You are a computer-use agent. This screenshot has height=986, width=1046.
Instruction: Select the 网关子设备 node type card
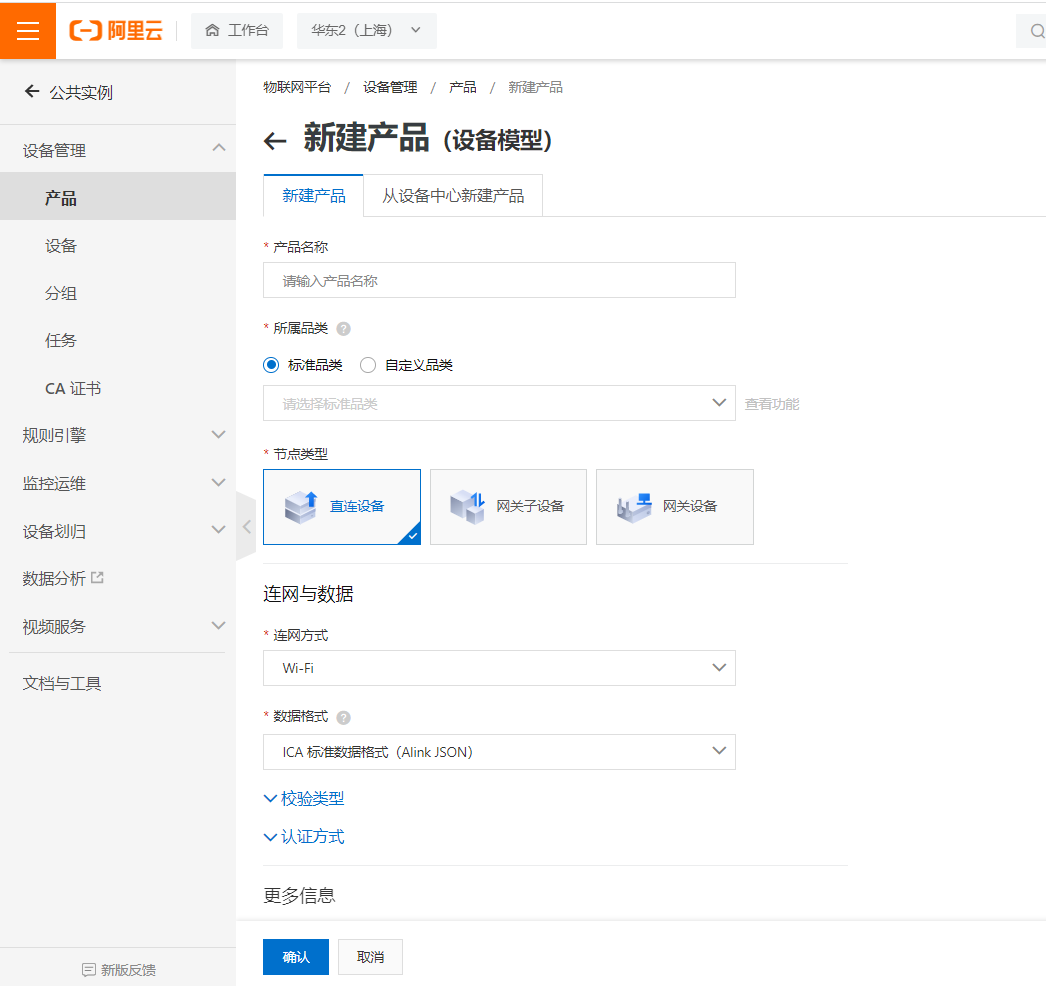point(508,507)
